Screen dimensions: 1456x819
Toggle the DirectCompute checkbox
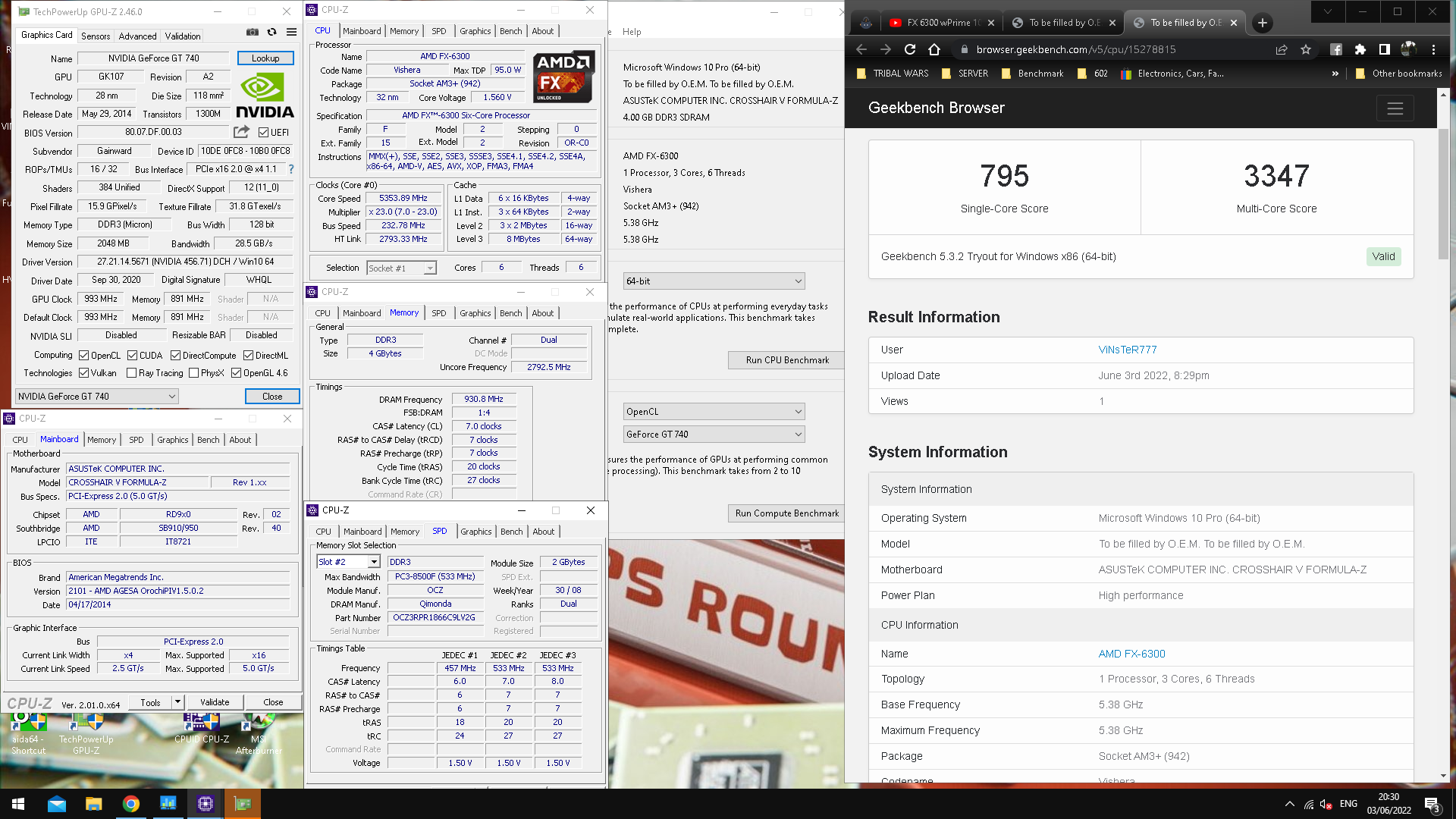click(175, 355)
